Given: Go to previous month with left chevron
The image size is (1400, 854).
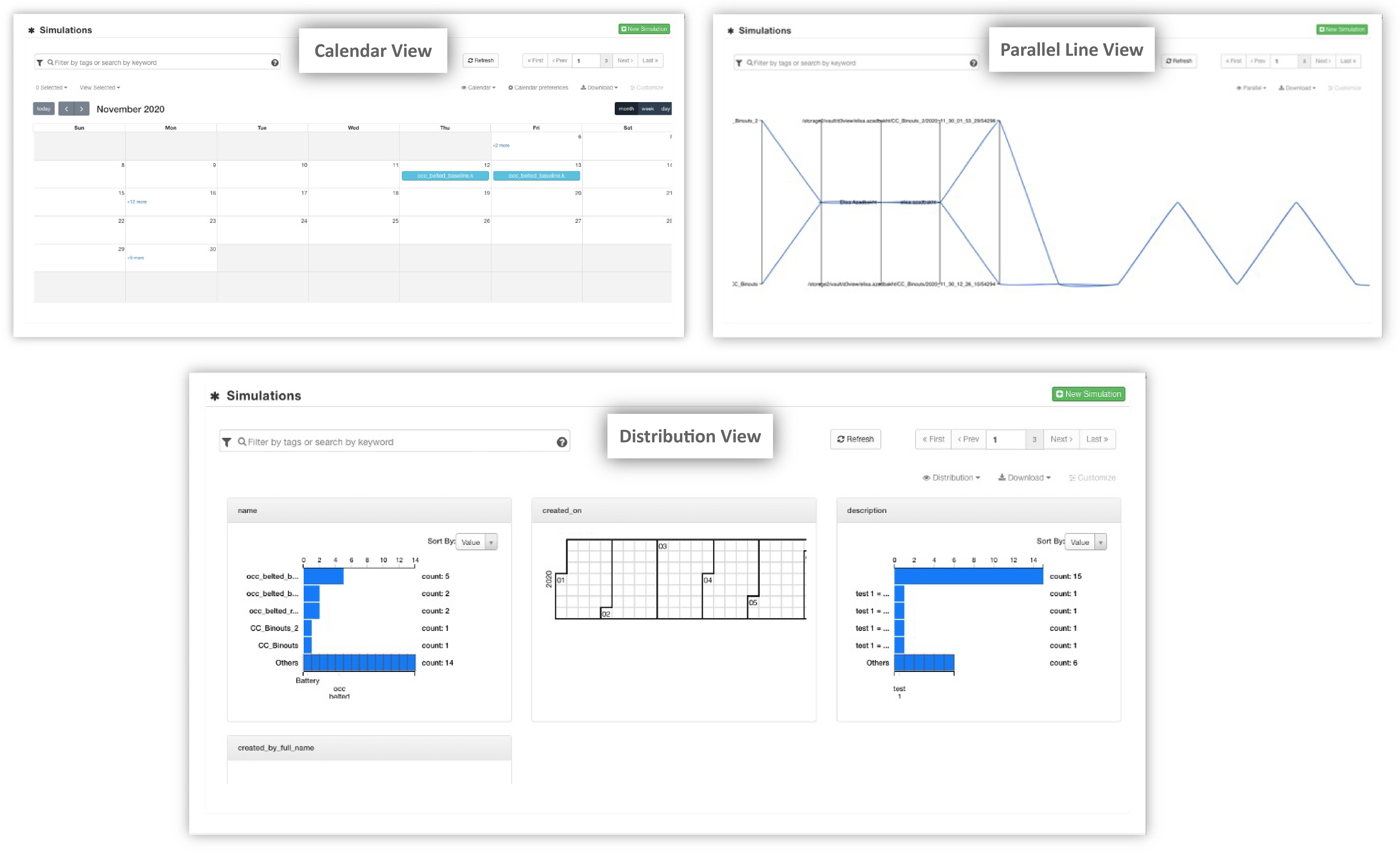Looking at the screenshot, I should 67,109.
